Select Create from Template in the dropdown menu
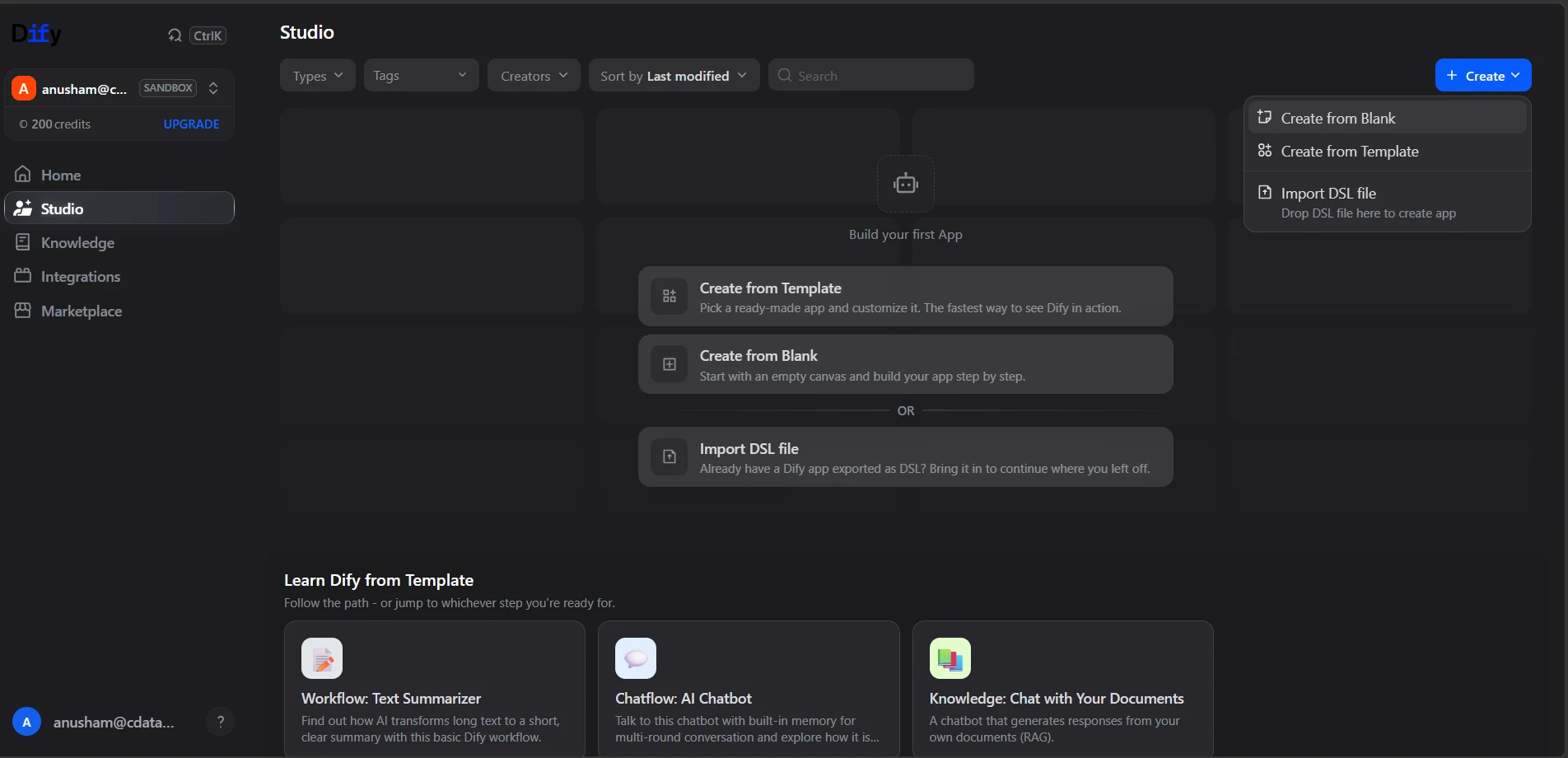1568x758 pixels. coord(1388,152)
